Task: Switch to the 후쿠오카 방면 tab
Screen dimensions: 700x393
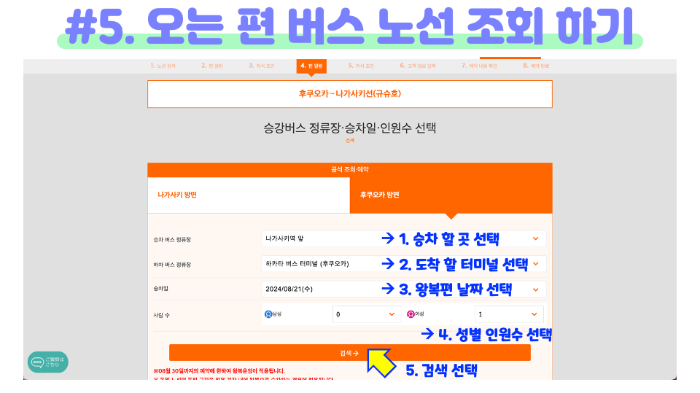Action: [x=451, y=195]
